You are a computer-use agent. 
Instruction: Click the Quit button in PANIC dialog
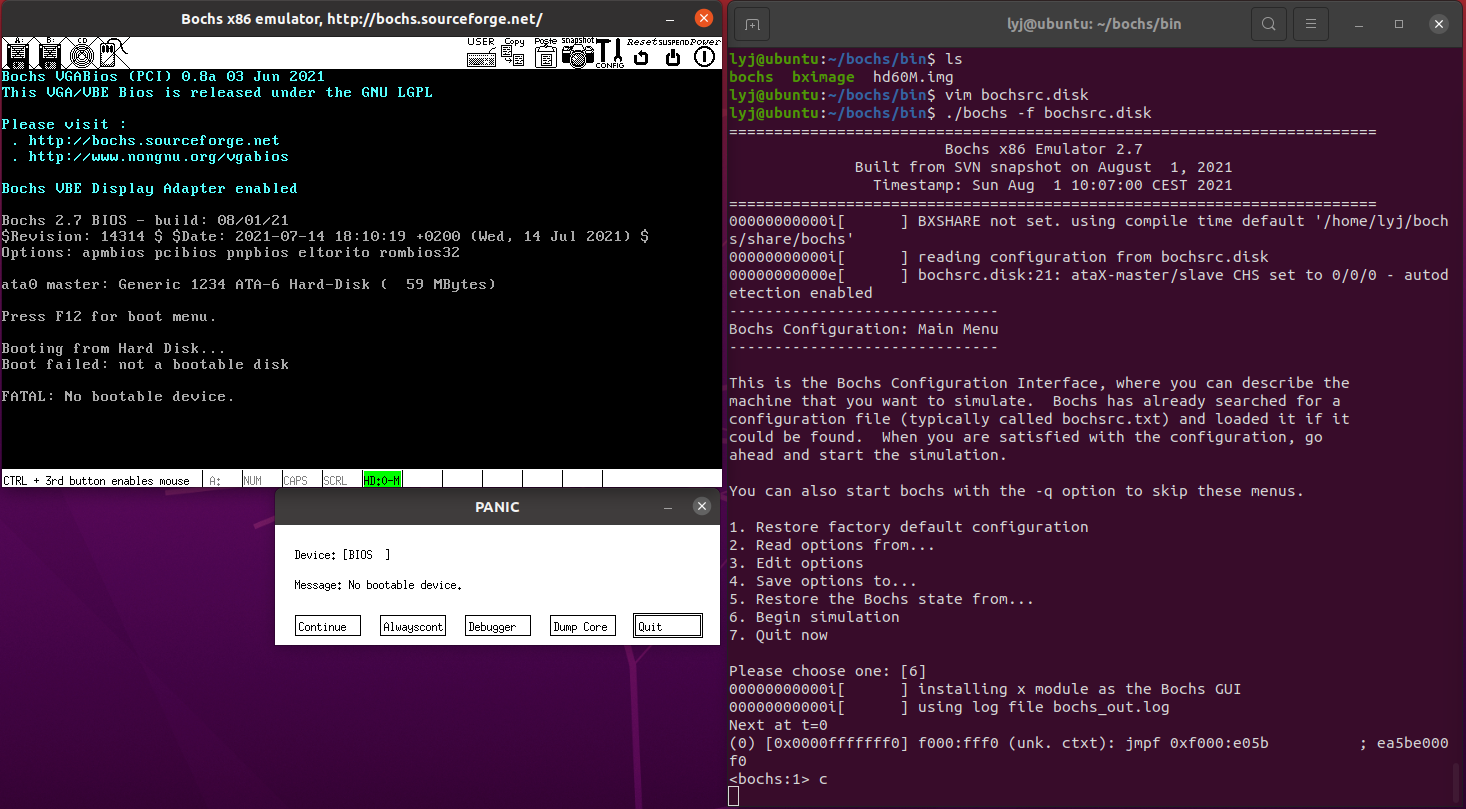click(x=668, y=626)
